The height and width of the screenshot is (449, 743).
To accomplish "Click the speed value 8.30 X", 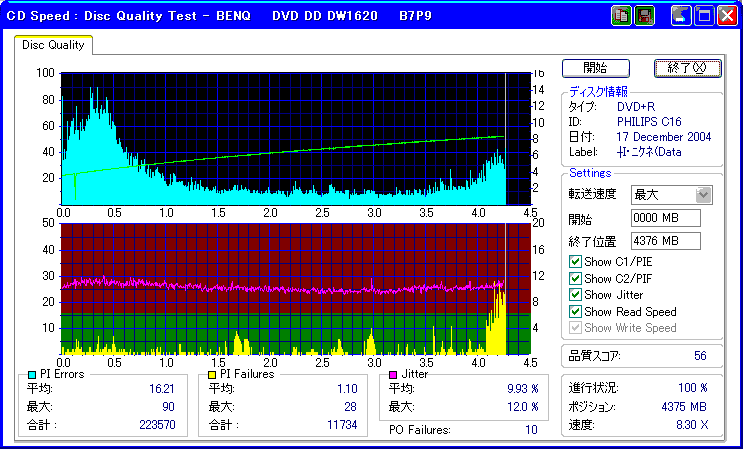I will click(692, 425).
